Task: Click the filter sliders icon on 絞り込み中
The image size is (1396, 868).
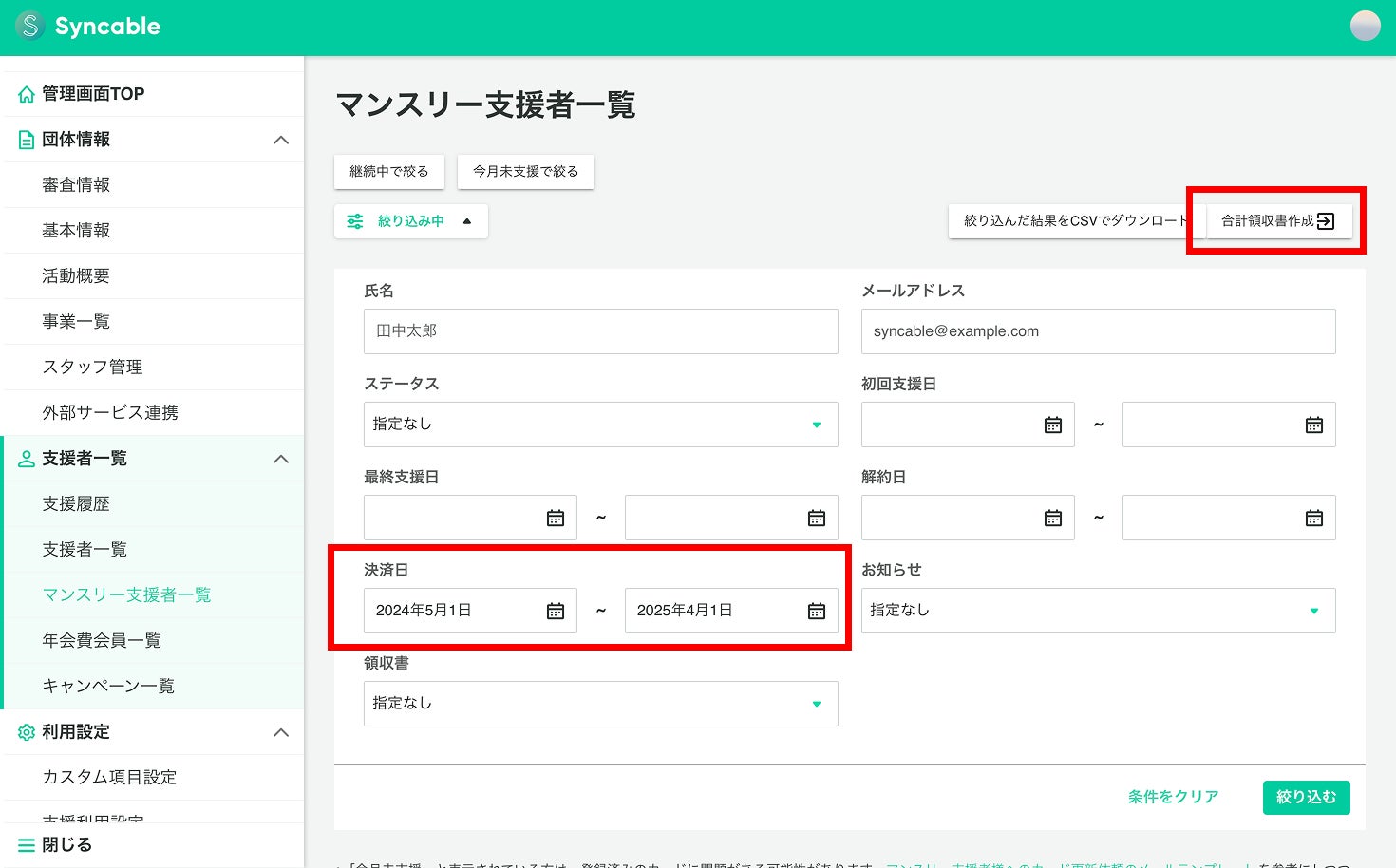Action: pyautogui.click(x=355, y=221)
